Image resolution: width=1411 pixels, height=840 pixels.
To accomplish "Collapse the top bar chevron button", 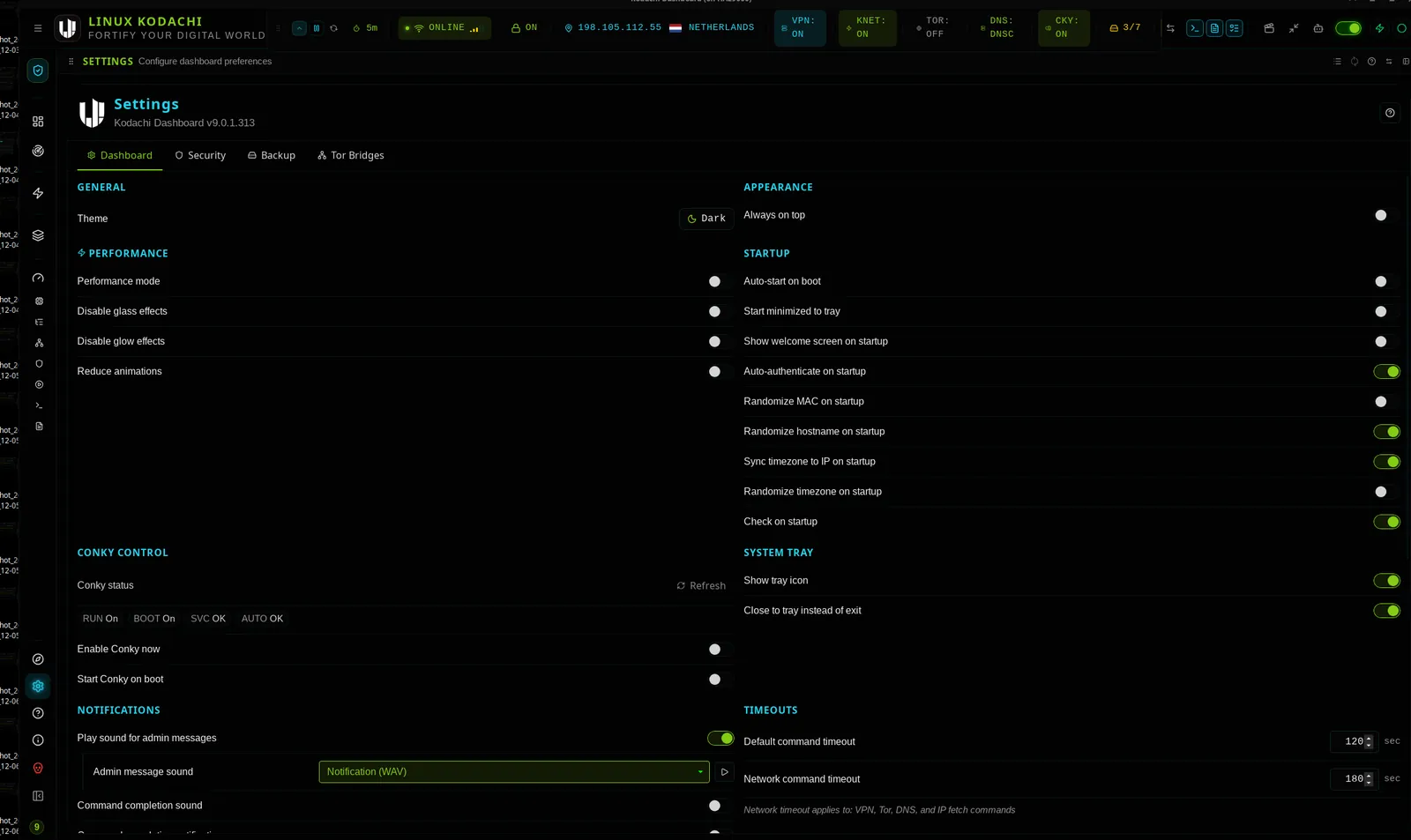I will click(300, 28).
